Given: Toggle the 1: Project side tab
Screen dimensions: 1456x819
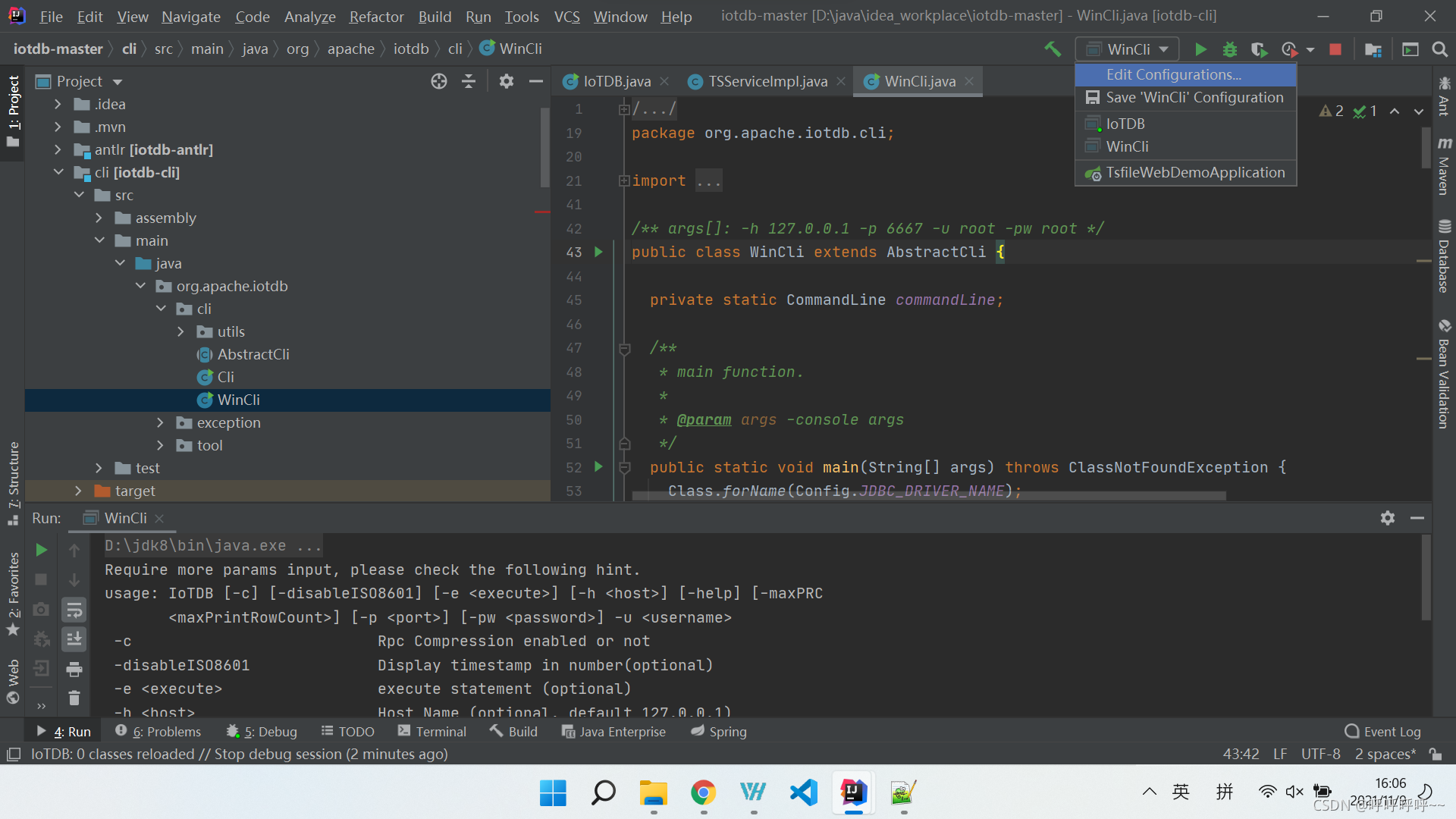Looking at the screenshot, I should coord(13,111).
